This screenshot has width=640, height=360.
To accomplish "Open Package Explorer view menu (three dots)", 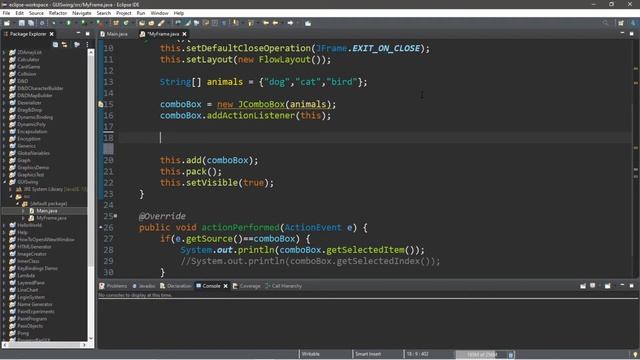I will pyautogui.click(x=87, y=44).
